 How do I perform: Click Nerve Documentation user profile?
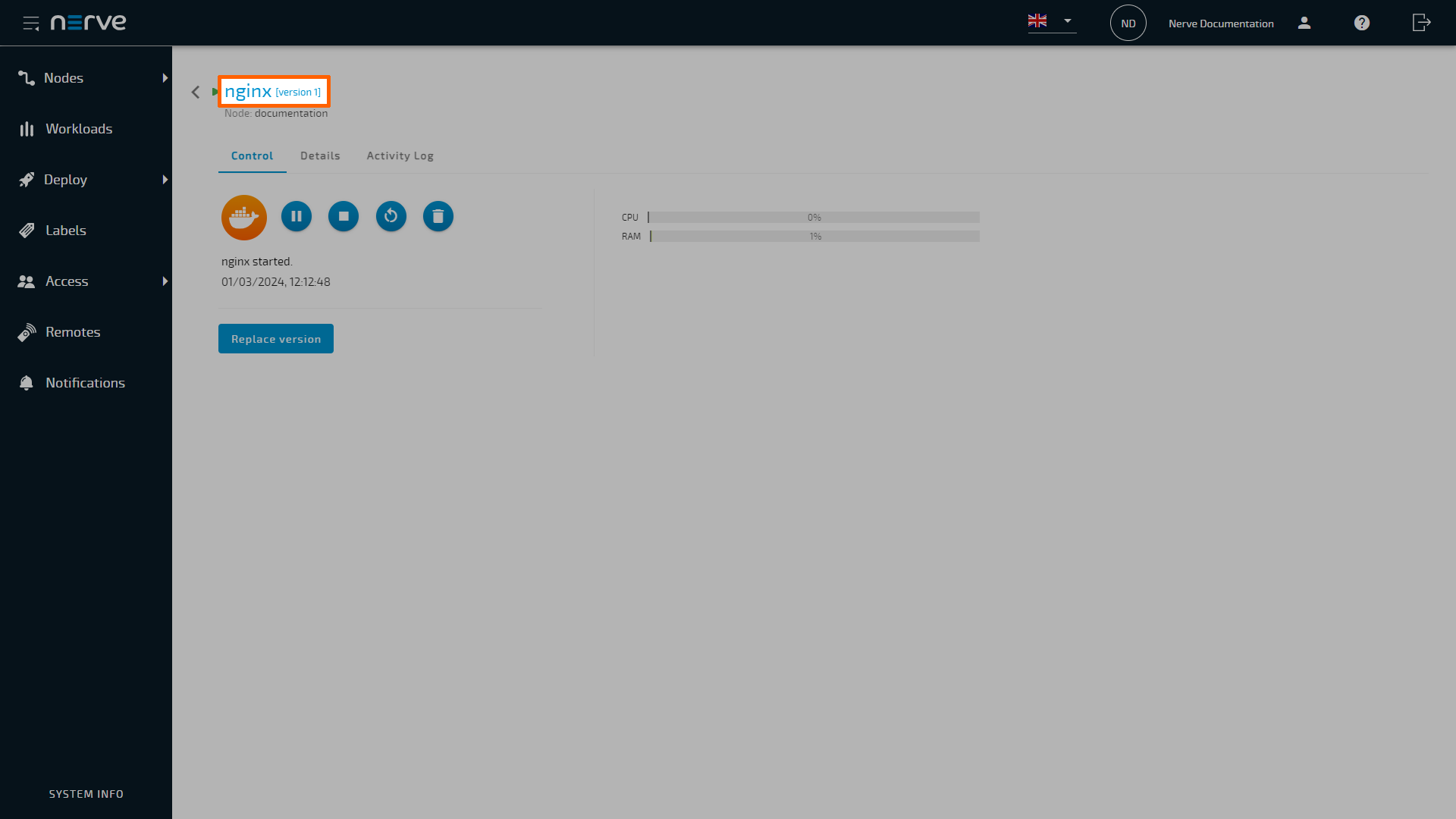1305,22
